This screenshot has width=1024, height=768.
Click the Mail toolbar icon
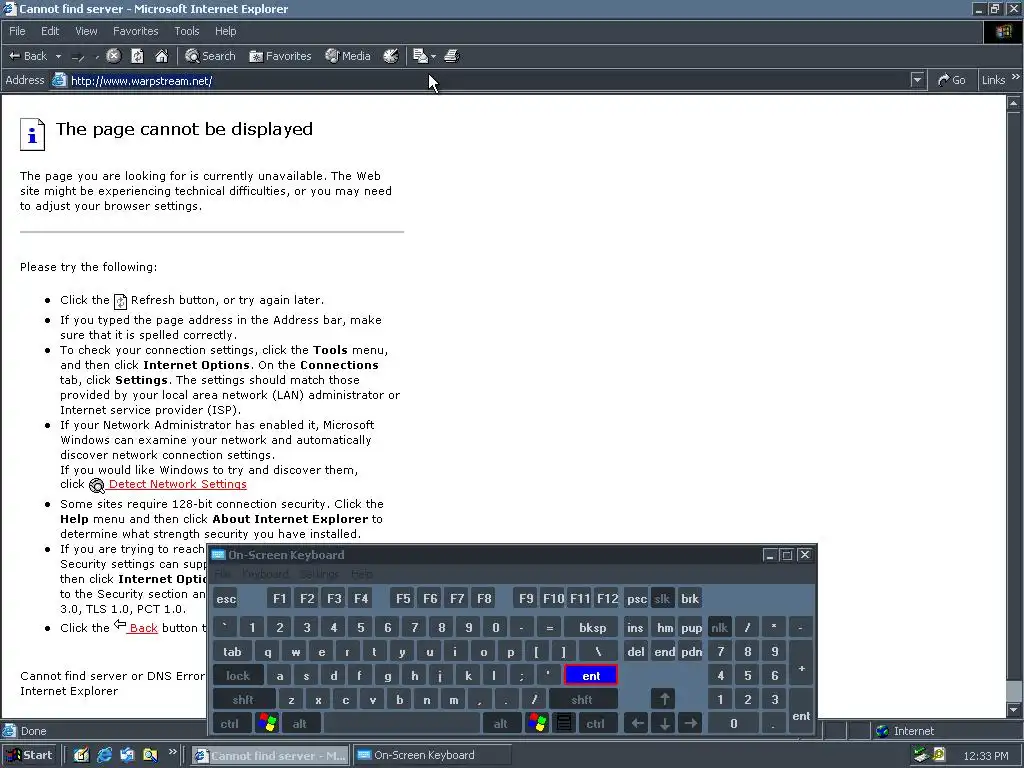421,56
